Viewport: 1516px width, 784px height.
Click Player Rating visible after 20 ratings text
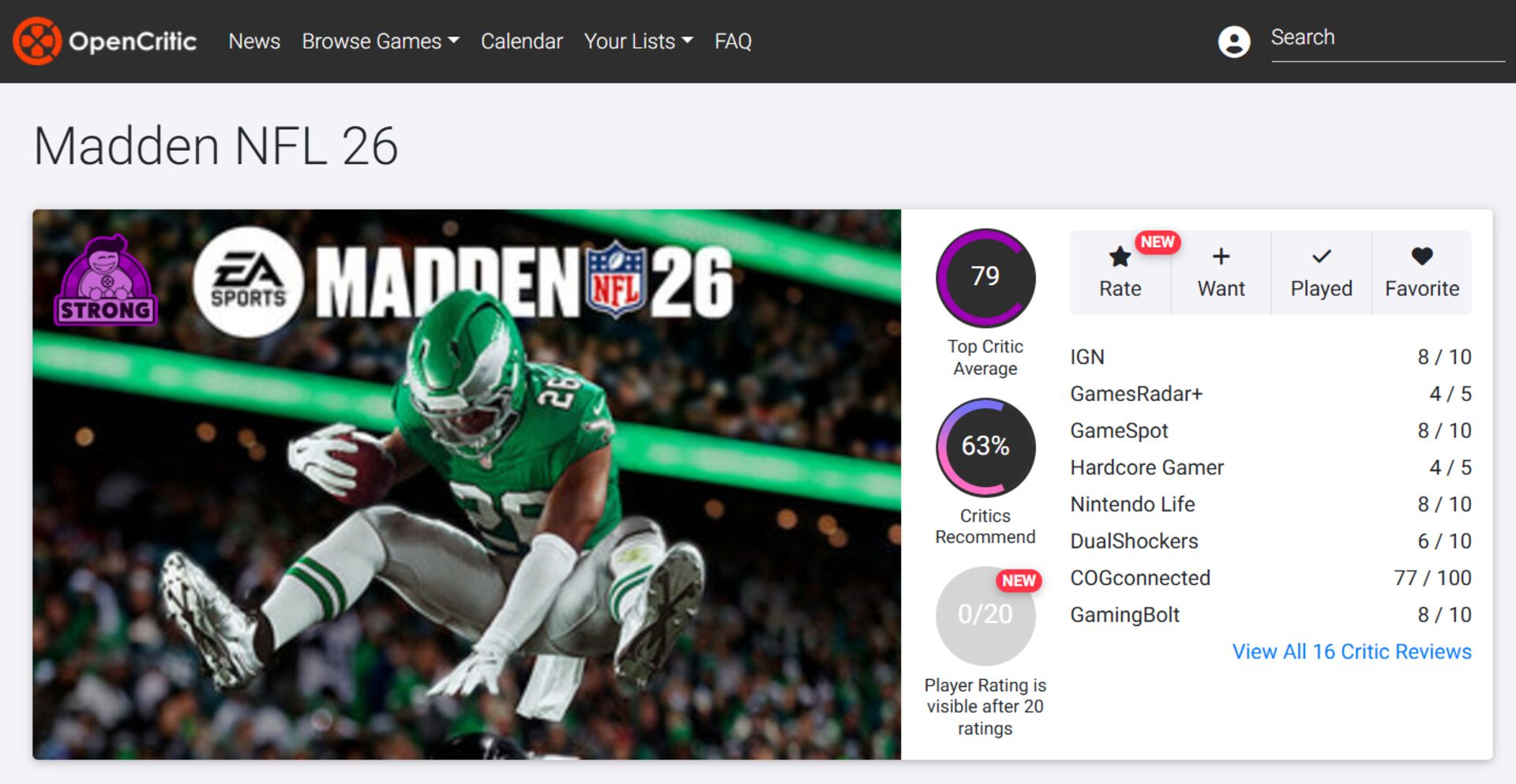(985, 707)
